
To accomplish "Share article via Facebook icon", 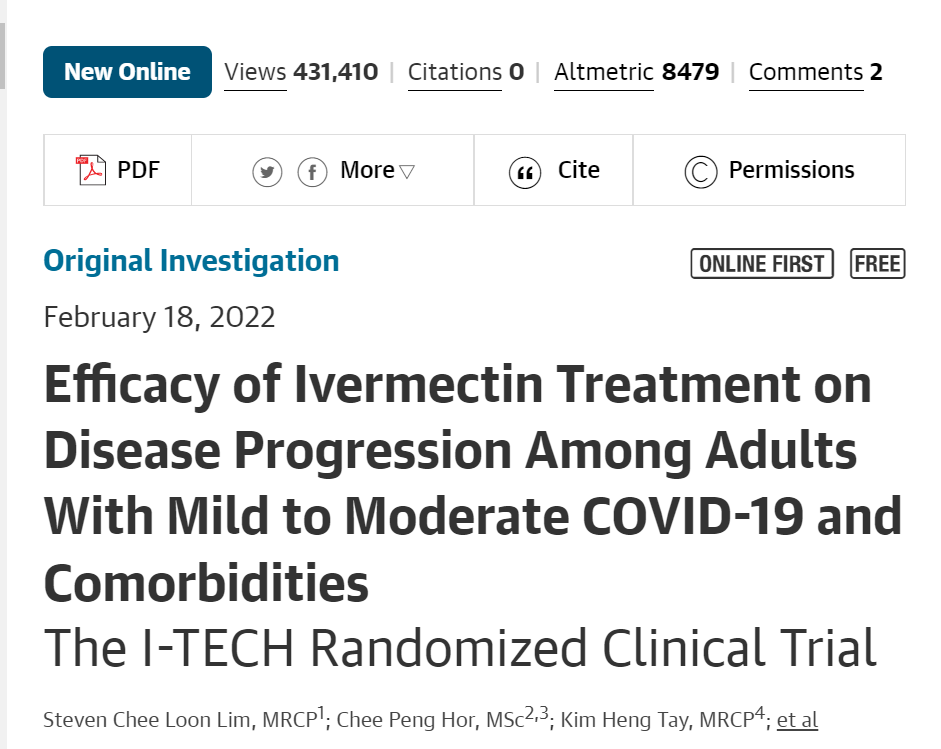I will pyautogui.click(x=312, y=172).
